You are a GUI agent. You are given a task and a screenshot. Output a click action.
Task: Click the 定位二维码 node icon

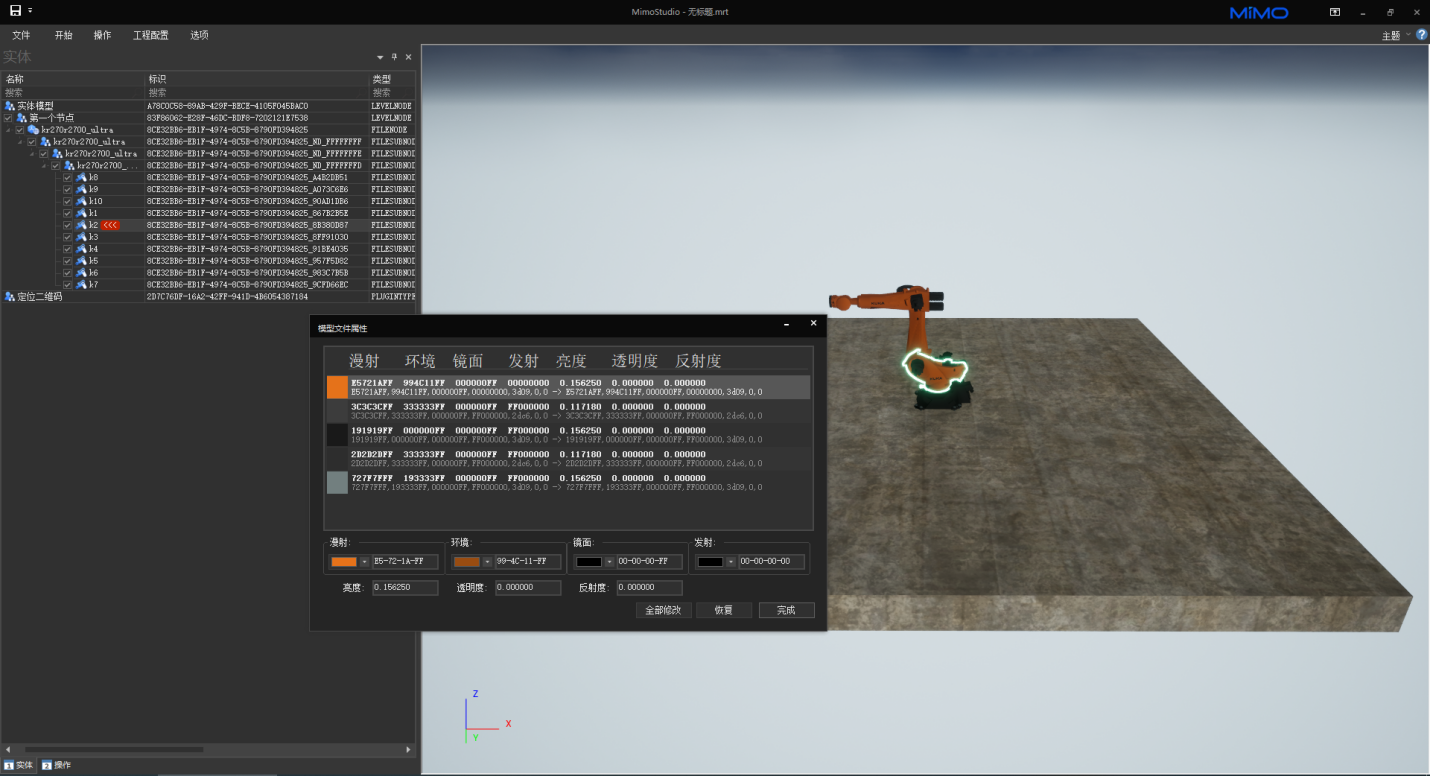point(10,297)
